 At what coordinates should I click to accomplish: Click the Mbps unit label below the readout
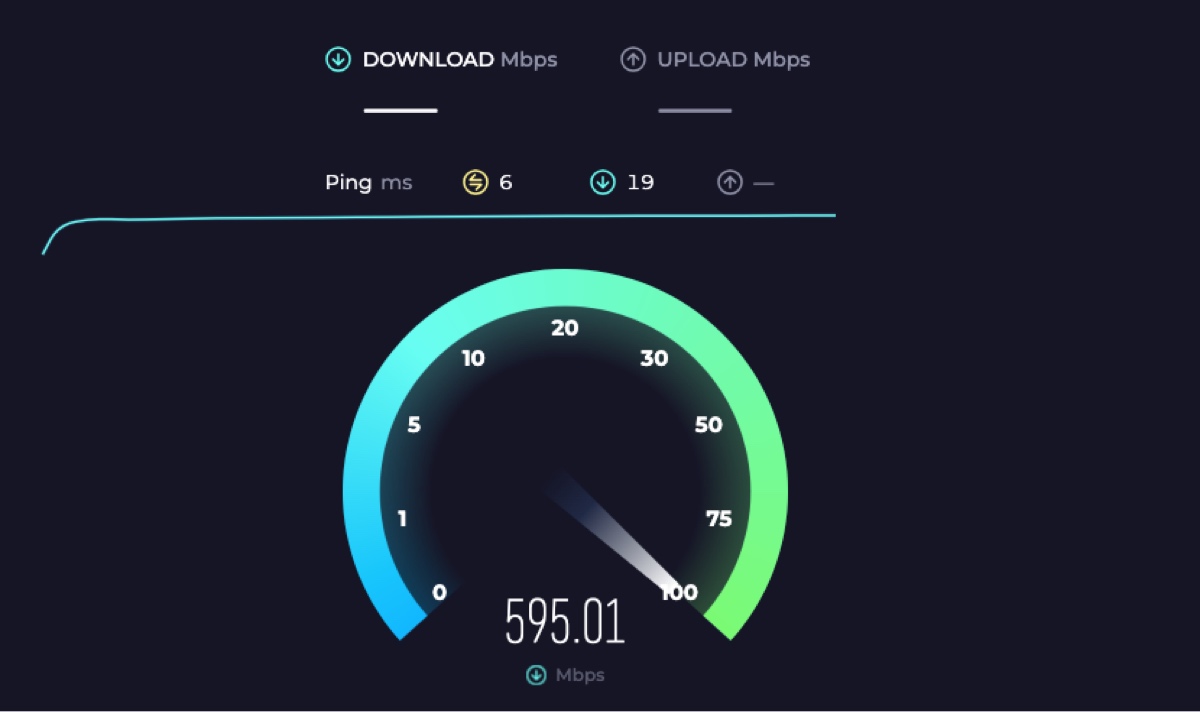pos(581,675)
